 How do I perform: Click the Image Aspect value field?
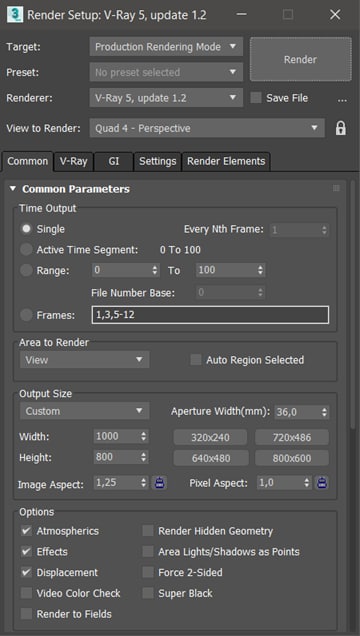[x=117, y=483]
